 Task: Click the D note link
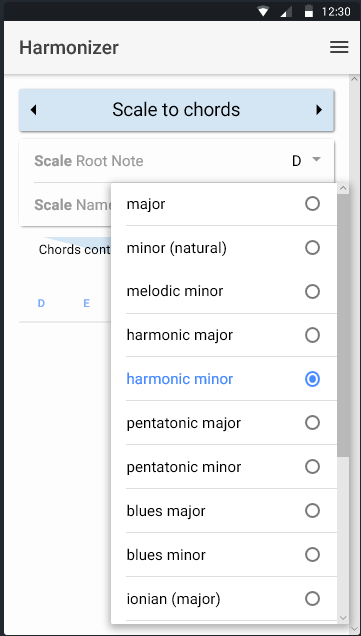41,303
